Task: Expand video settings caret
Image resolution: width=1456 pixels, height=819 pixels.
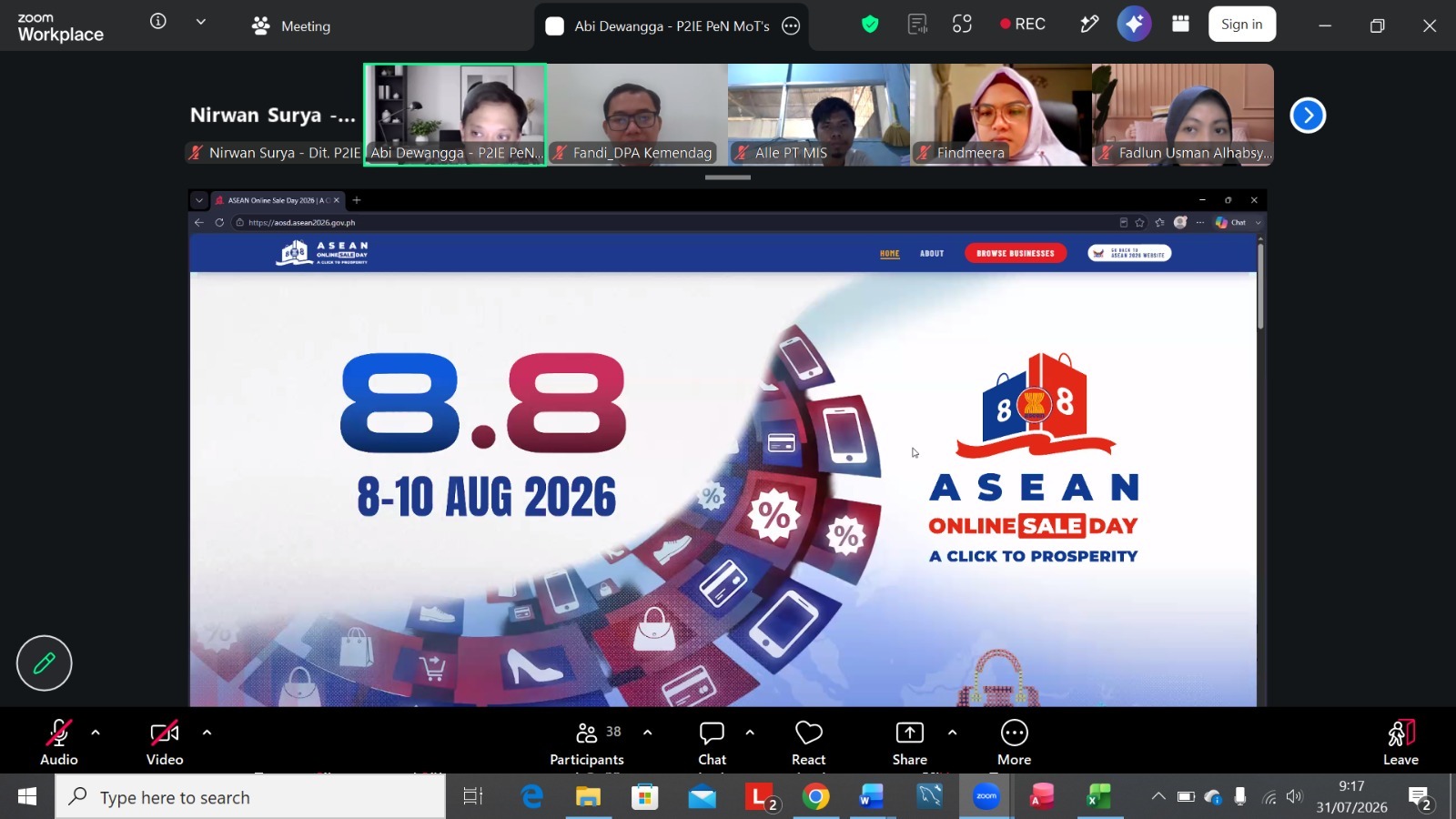Action: pyautogui.click(x=207, y=732)
